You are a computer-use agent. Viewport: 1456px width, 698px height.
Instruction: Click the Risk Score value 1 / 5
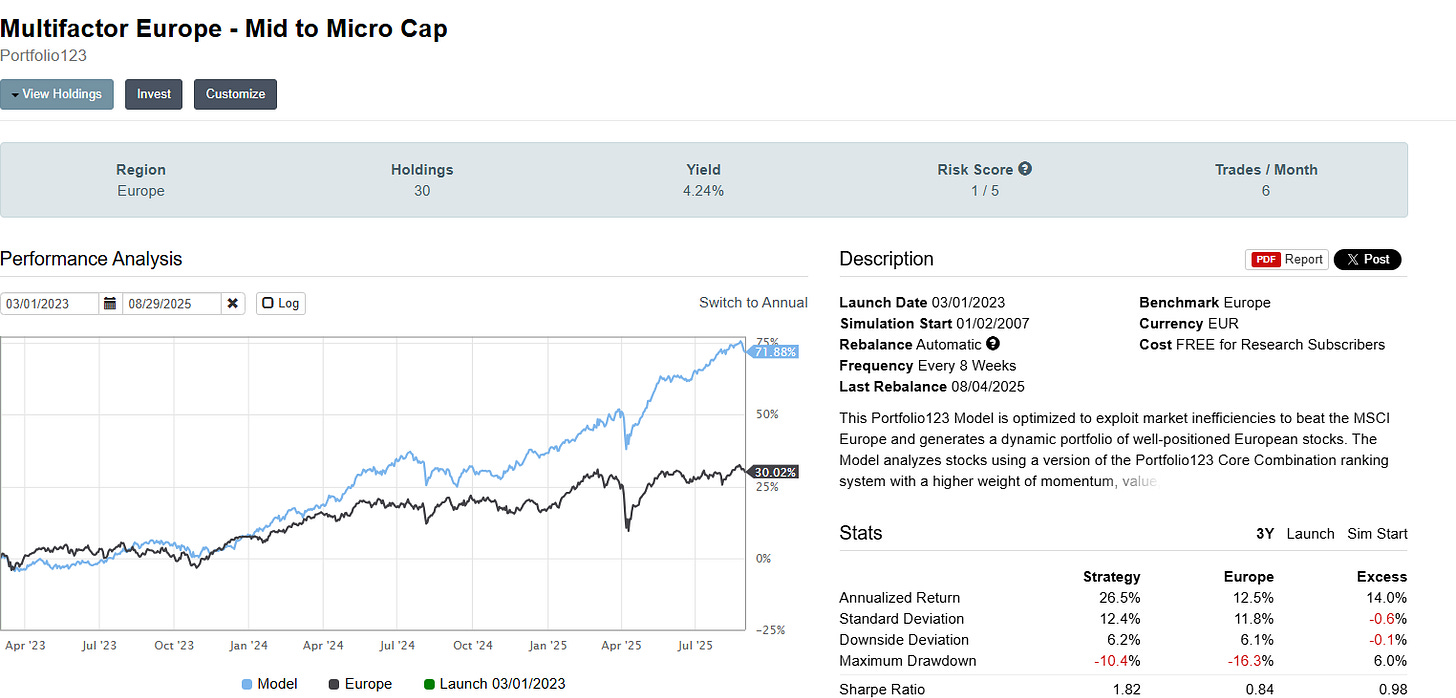[x=984, y=190]
